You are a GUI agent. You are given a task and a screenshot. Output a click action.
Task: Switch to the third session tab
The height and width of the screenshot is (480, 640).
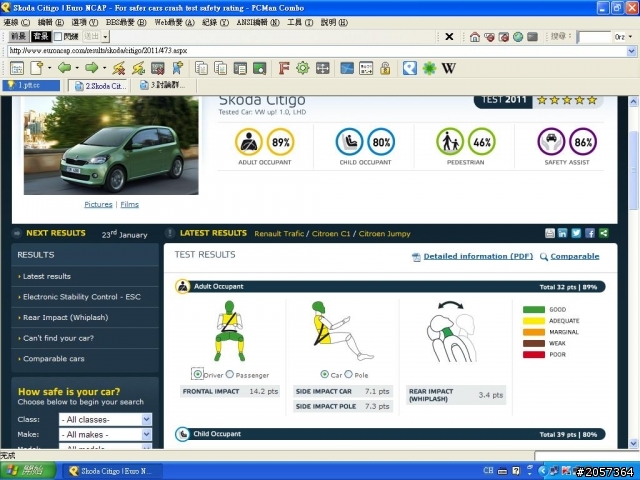click(162, 85)
